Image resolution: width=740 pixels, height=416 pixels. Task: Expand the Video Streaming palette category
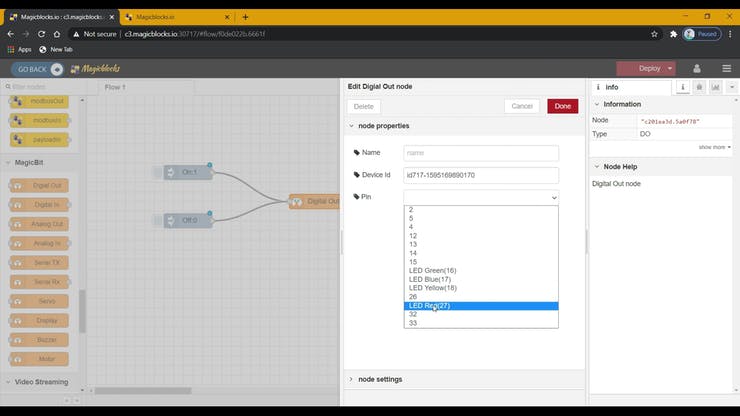41,382
